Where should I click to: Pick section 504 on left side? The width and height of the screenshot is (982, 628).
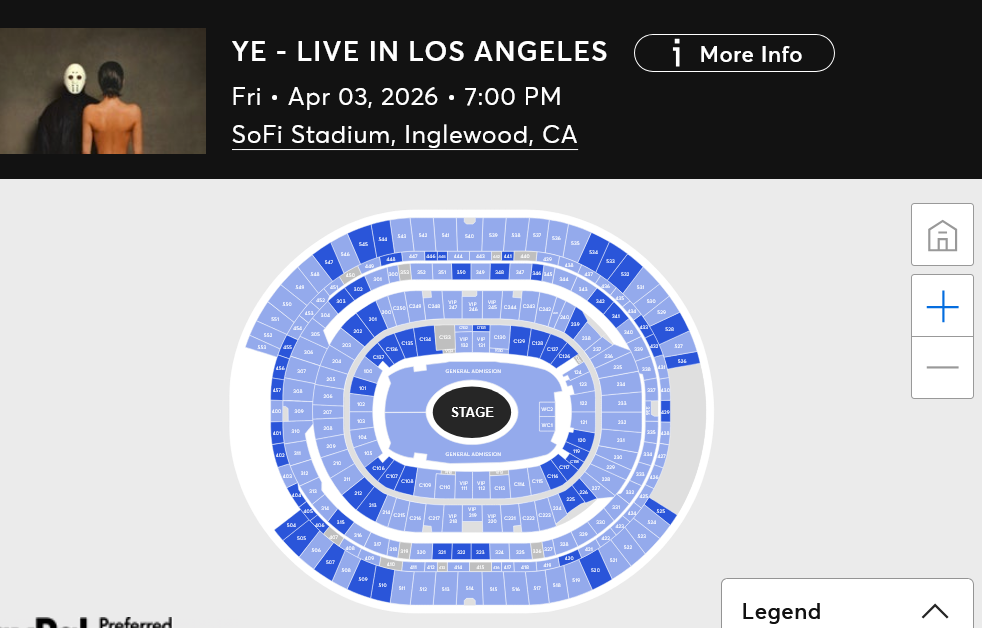[x=291, y=524]
